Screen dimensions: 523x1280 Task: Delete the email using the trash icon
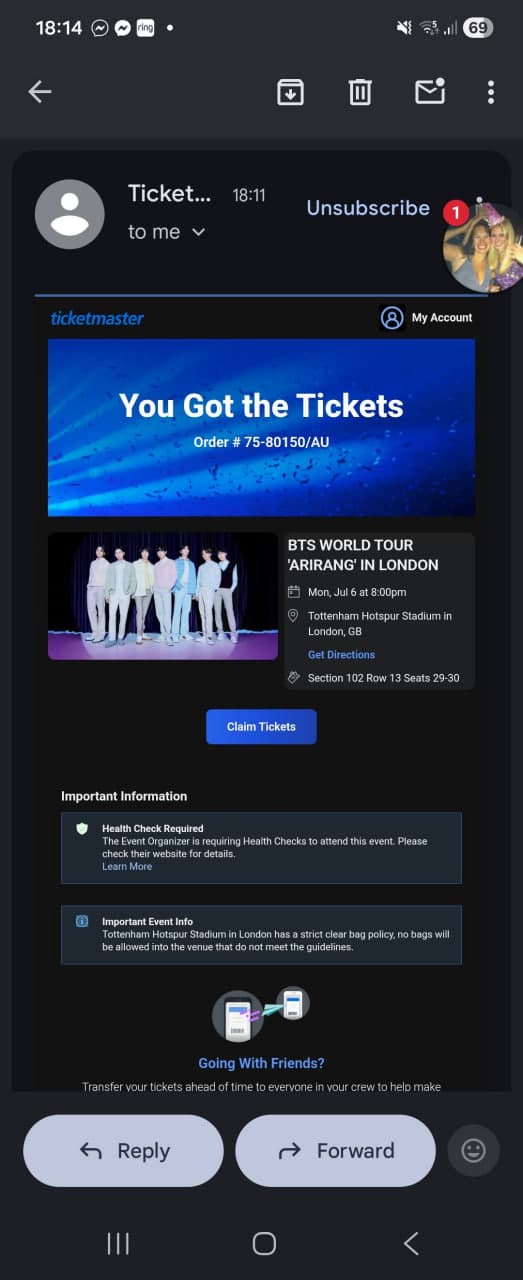360,92
